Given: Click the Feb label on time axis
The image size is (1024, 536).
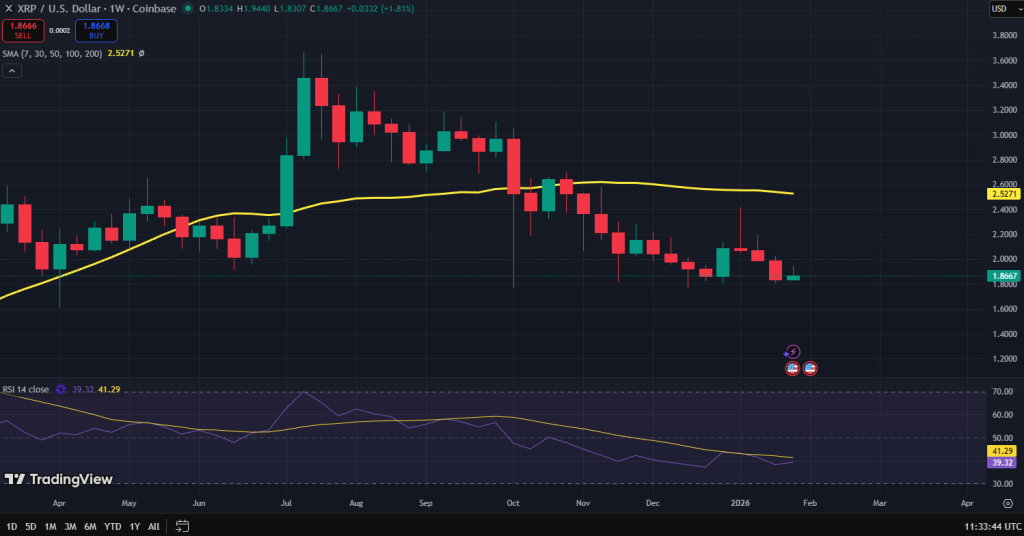Looking at the screenshot, I should pos(810,503).
